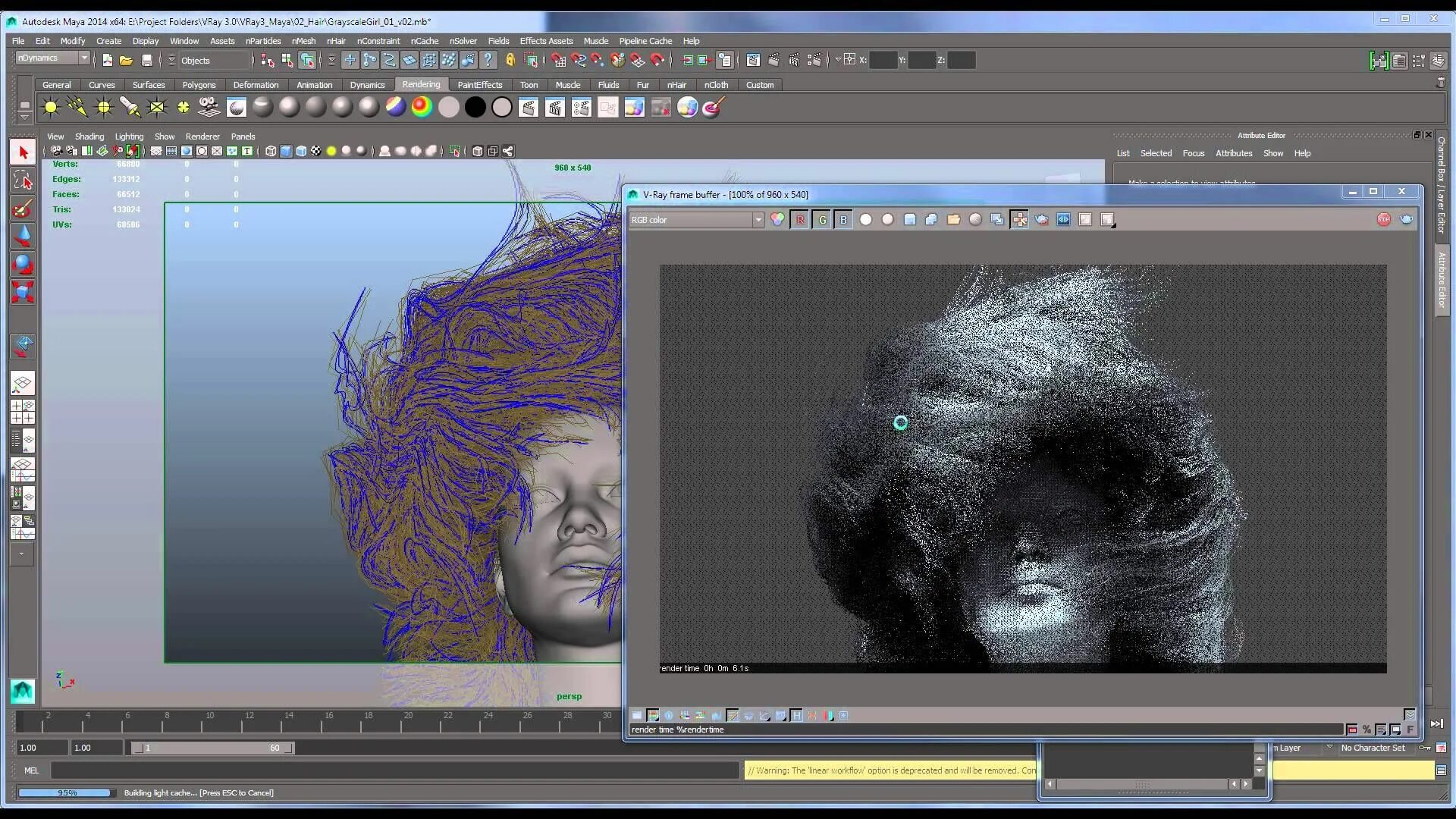Click the black surface shader swatch

475,108
